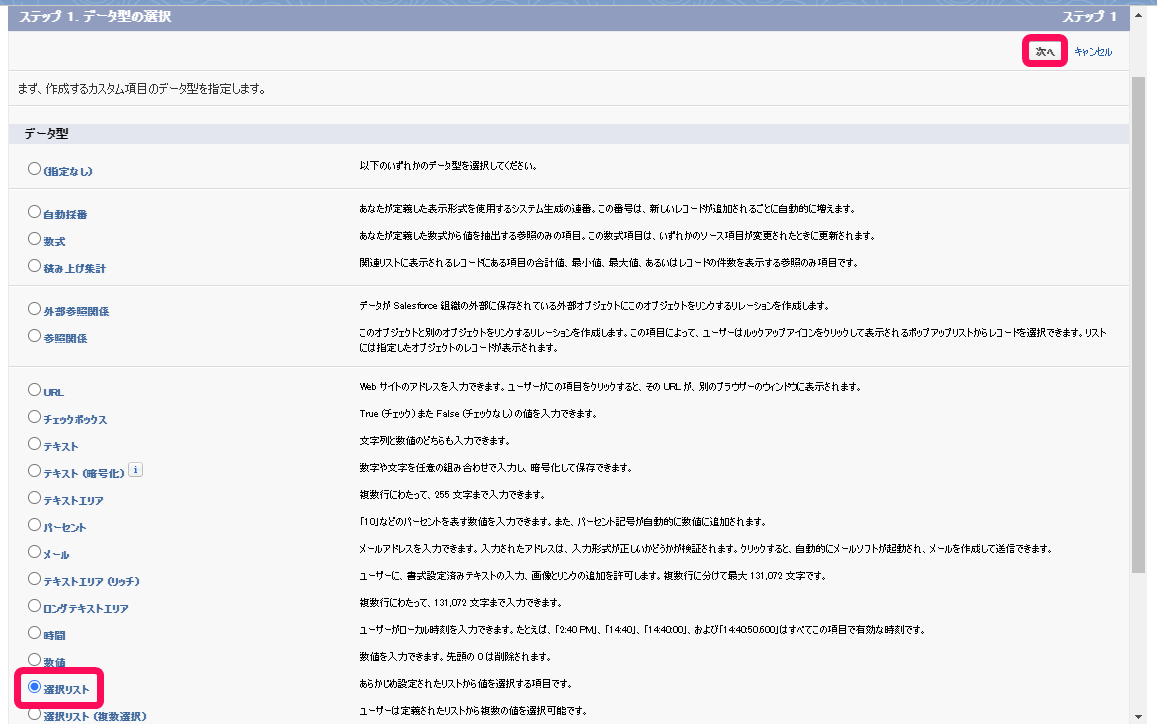Select the テキストエリア radio option
1157x724 pixels.
click(35, 497)
